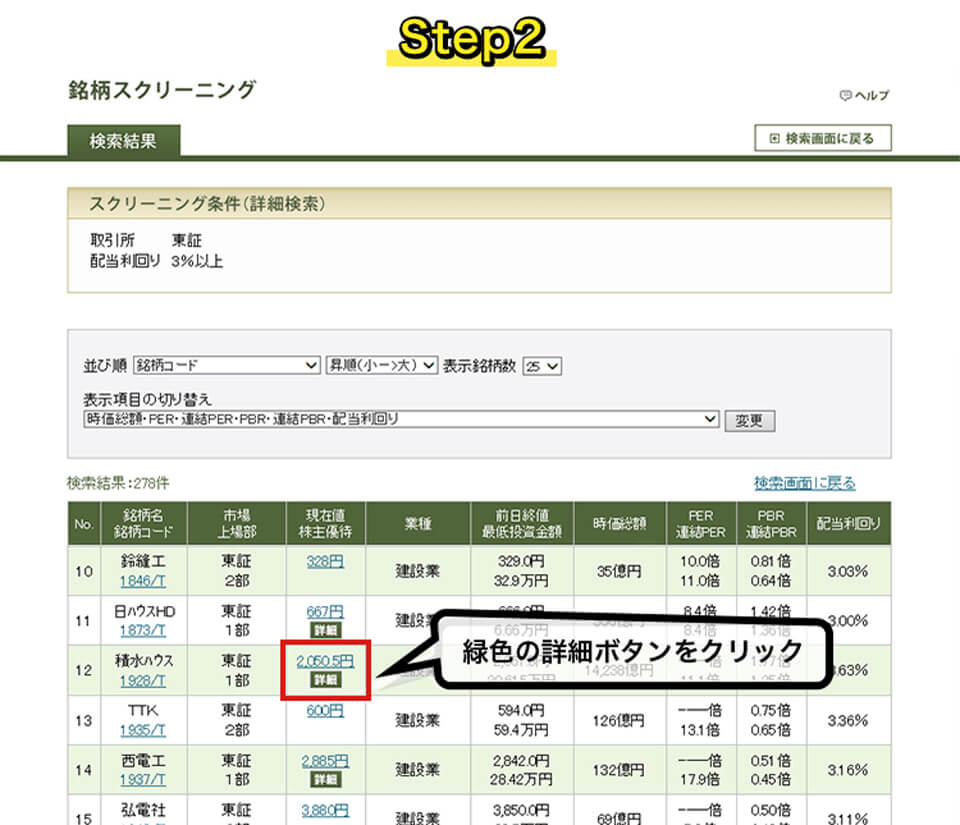This screenshot has width=960, height=825.
Task: Click the スクリーニング条件(詳細検索) heading
Action: point(207,204)
